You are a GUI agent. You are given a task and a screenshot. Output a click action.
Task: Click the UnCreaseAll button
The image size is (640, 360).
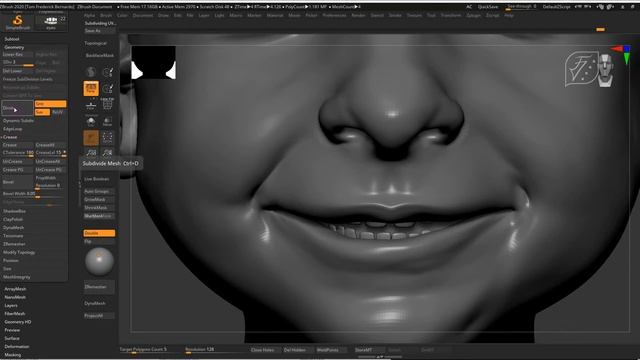(50, 162)
